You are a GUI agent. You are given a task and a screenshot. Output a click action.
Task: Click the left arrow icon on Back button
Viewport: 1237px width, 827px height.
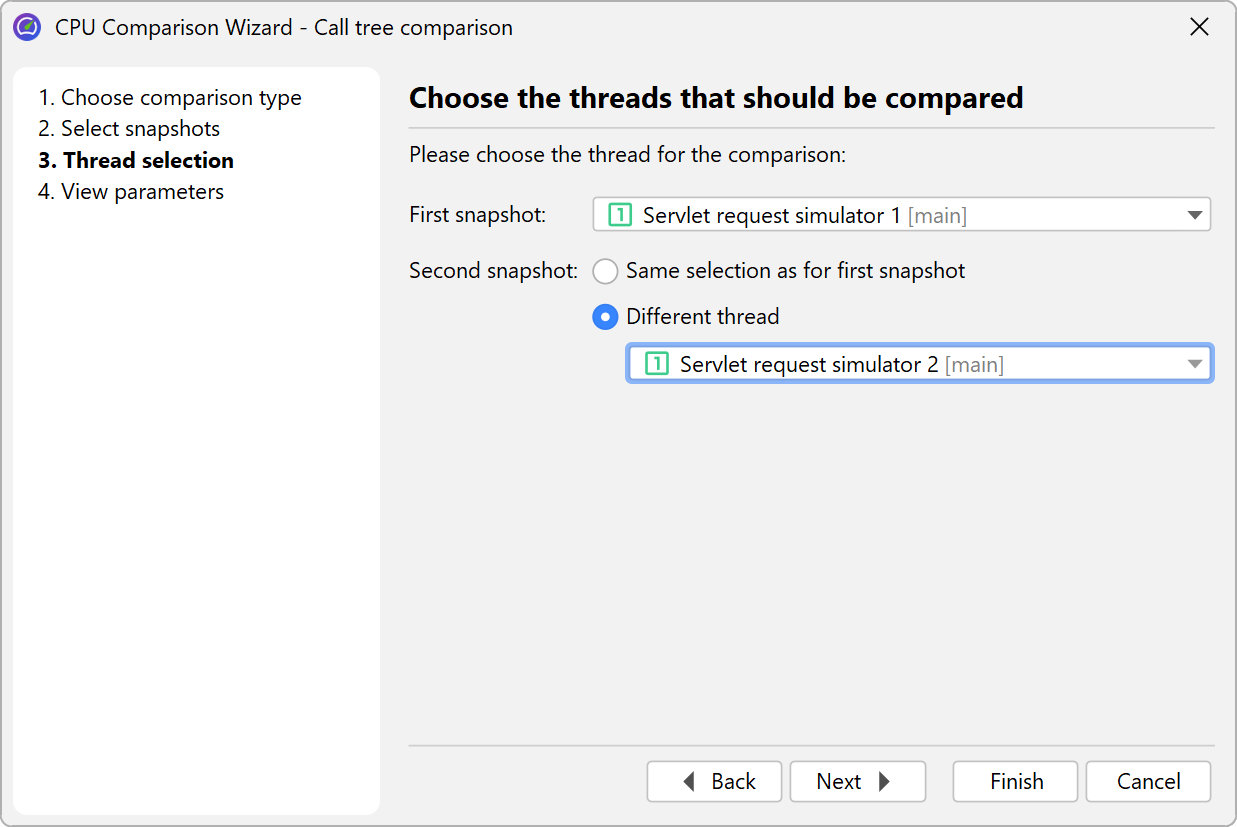[689, 782]
